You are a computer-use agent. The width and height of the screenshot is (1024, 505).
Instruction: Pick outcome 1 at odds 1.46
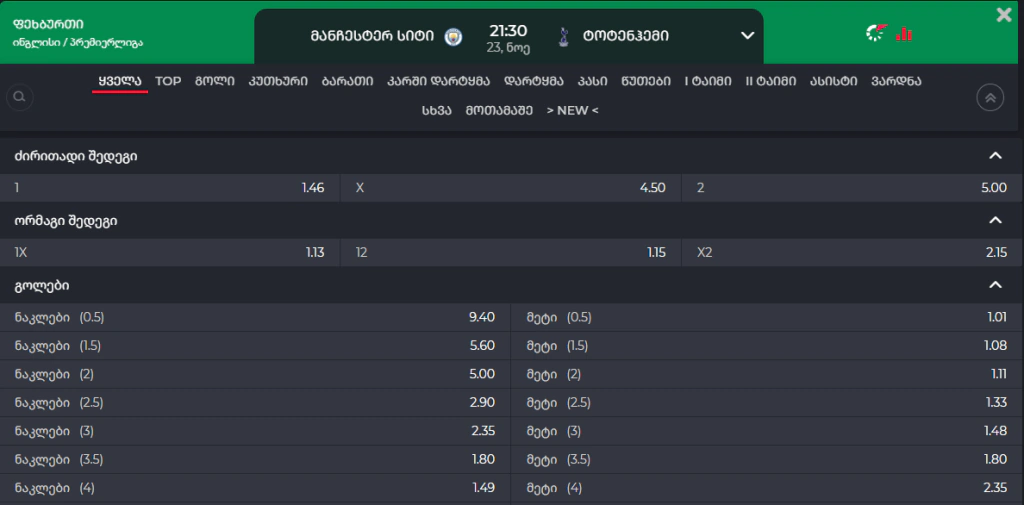point(170,188)
